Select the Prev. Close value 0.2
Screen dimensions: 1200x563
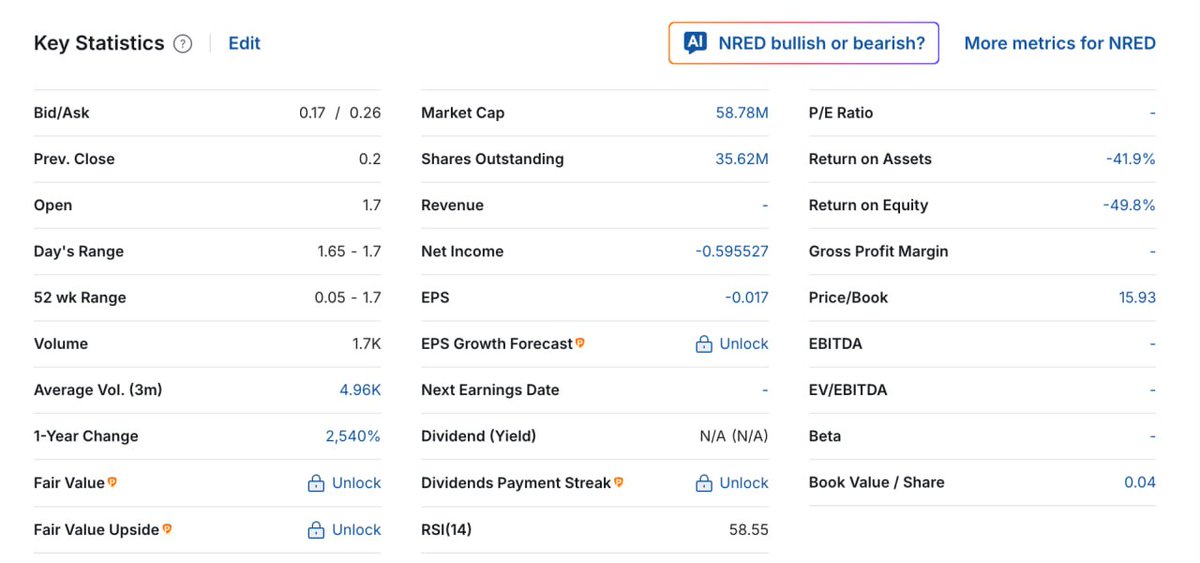click(370, 159)
